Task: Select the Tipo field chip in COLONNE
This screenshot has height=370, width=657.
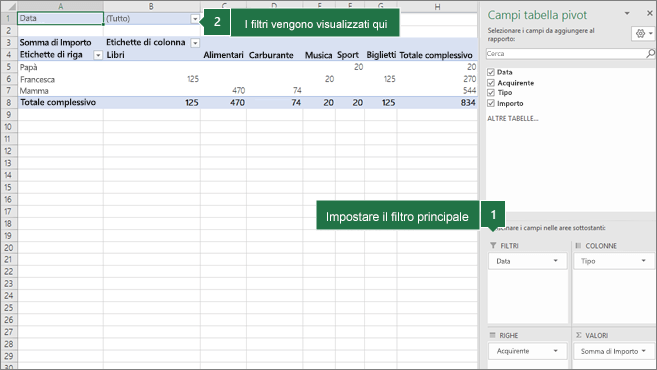Action: point(614,261)
